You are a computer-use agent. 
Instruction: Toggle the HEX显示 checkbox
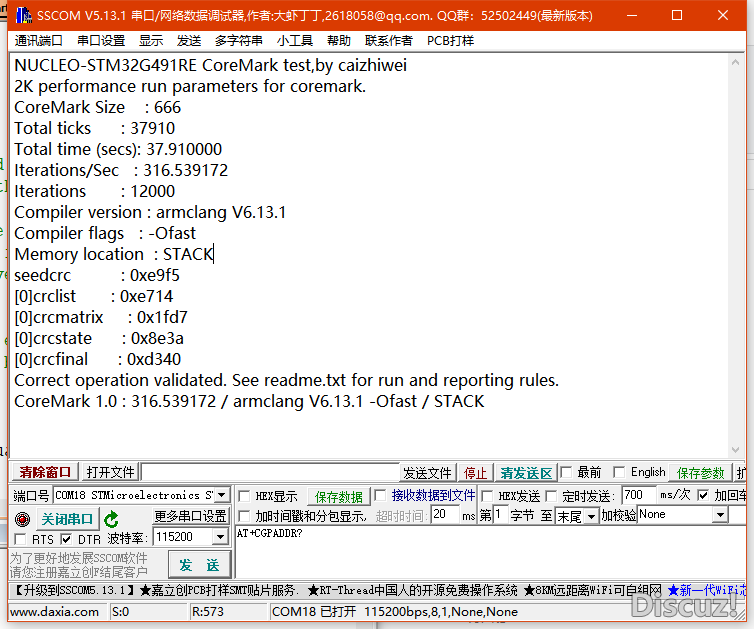point(244,496)
